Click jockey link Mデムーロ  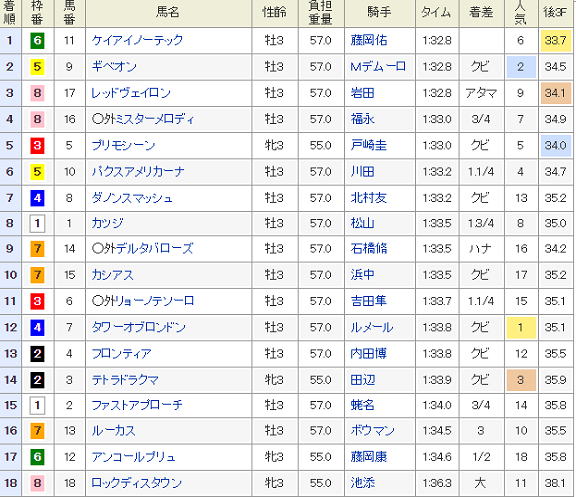[x=378, y=66]
